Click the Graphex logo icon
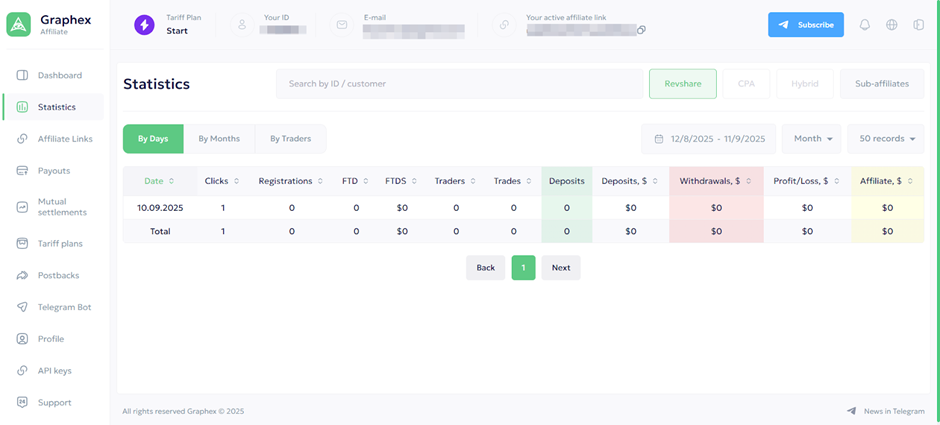The image size is (940, 425). click(x=19, y=25)
